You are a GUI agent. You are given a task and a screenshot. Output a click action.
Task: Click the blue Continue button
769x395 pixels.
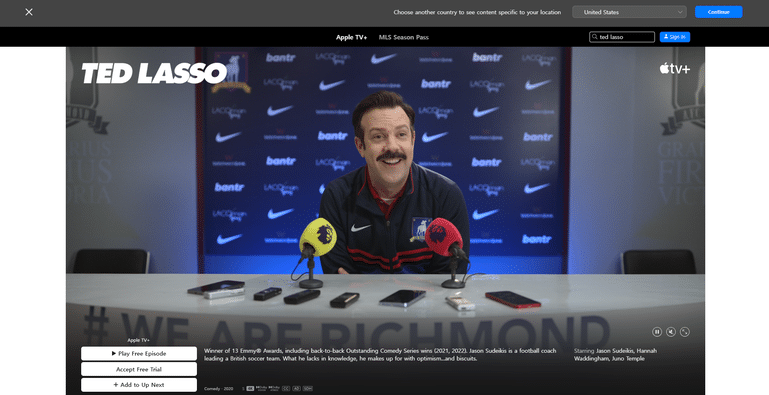[718, 12]
